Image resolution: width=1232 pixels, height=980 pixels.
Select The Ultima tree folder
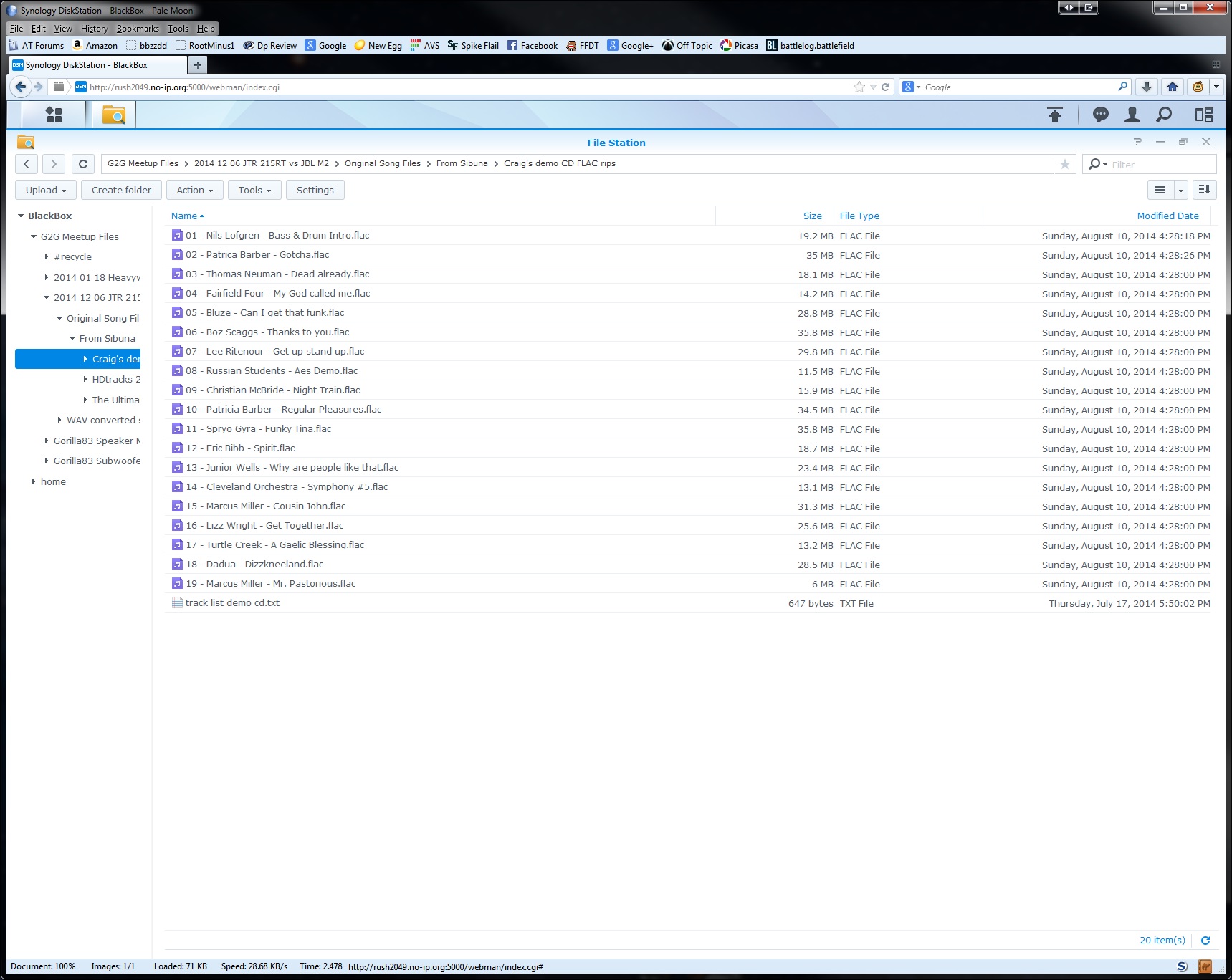[x=116, y=400]
